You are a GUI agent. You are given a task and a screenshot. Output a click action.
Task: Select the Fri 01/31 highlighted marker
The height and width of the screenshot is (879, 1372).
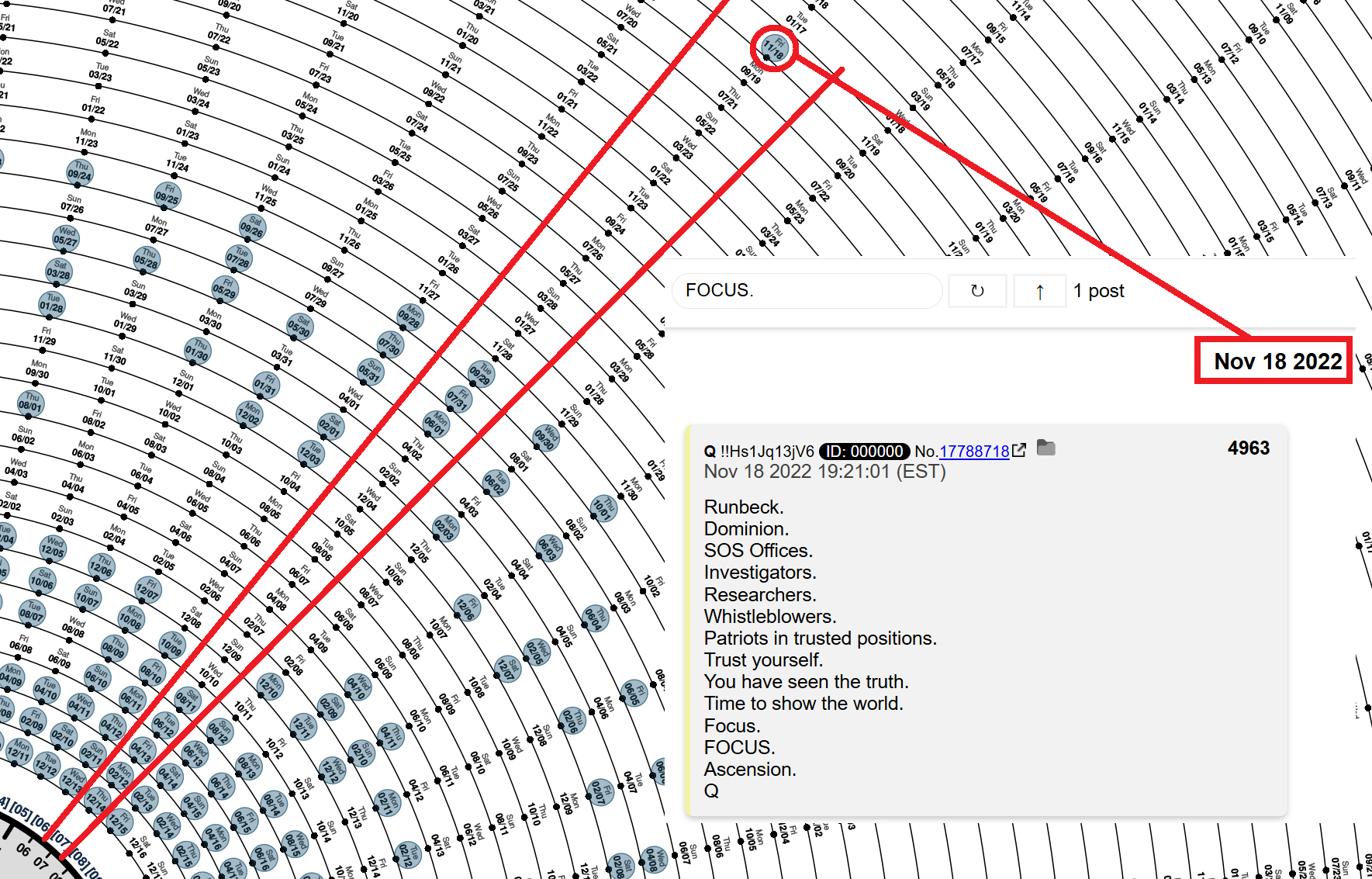click(266, 385)
